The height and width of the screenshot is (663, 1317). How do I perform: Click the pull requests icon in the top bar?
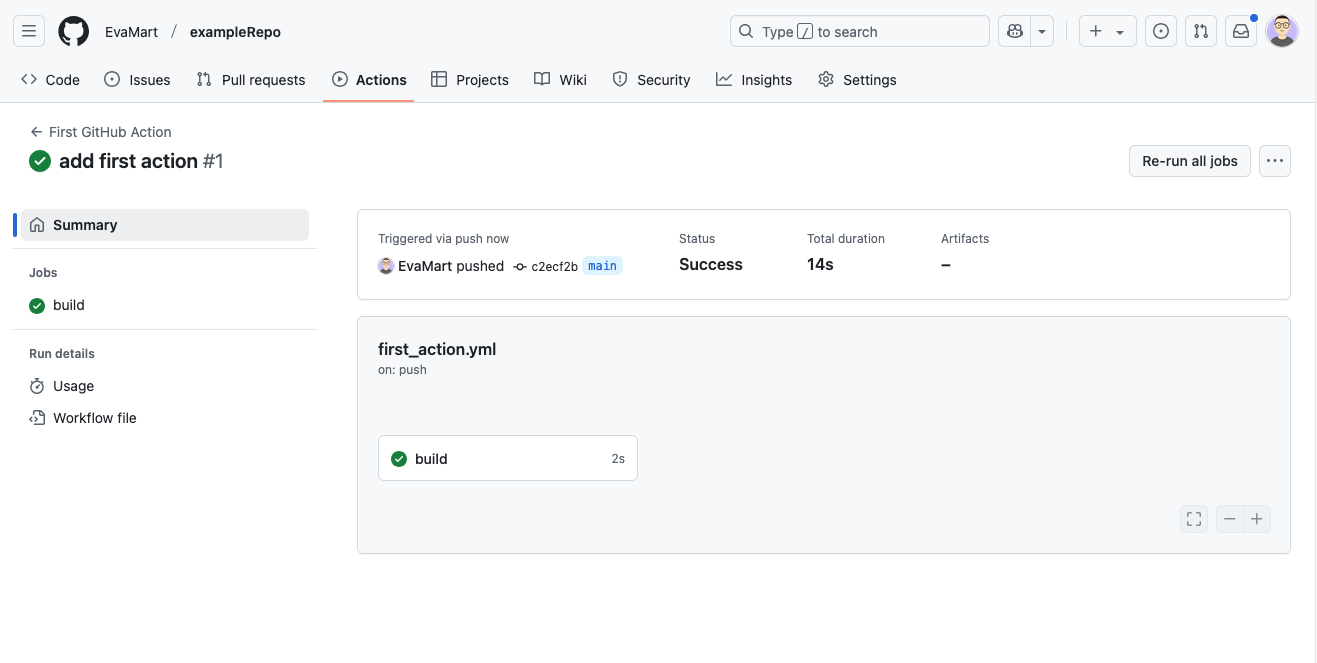pos(1200,31)
